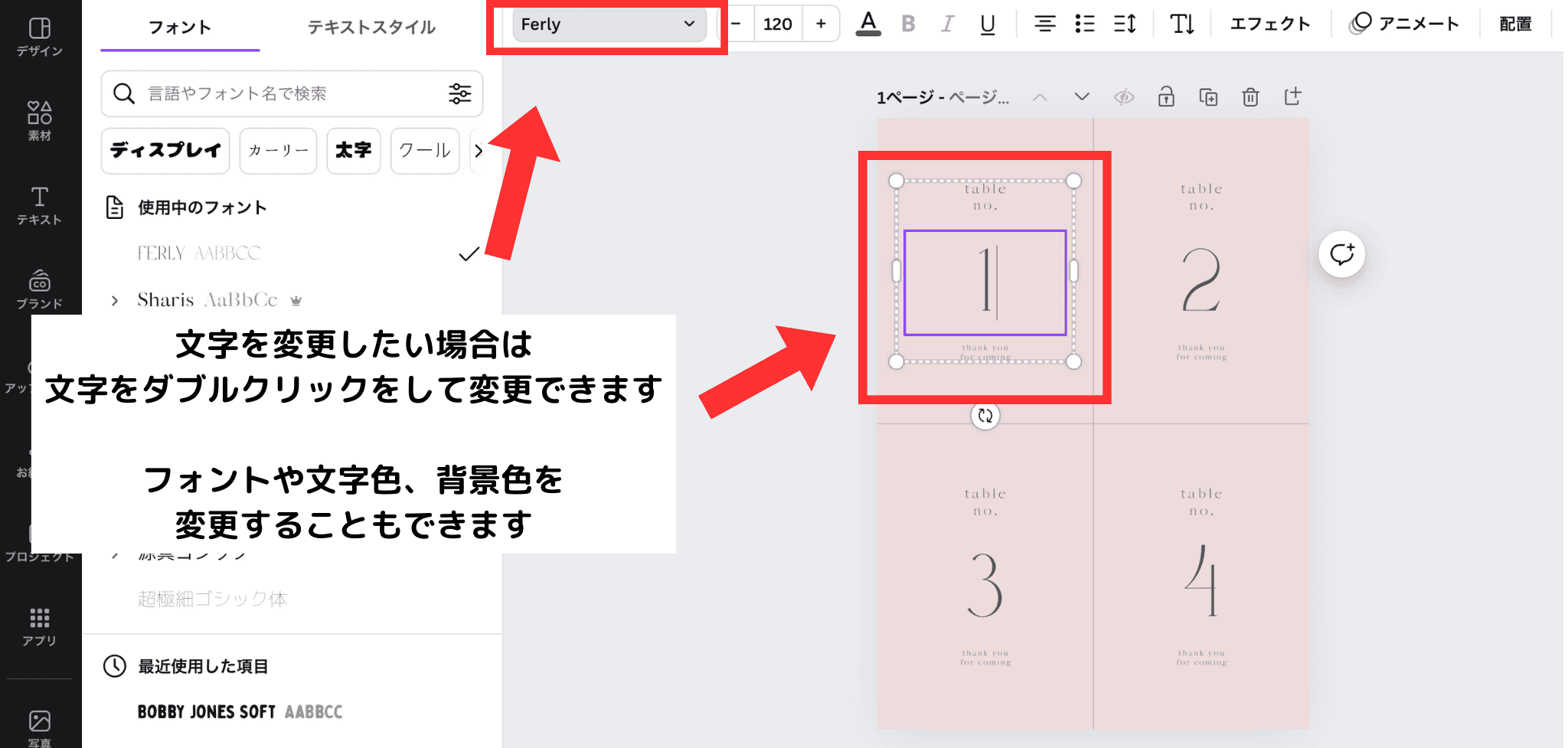Viewport: 1568px width, 748px height.
Task: Add a comment with speech bubble icon
Action: click(1341, 254)
